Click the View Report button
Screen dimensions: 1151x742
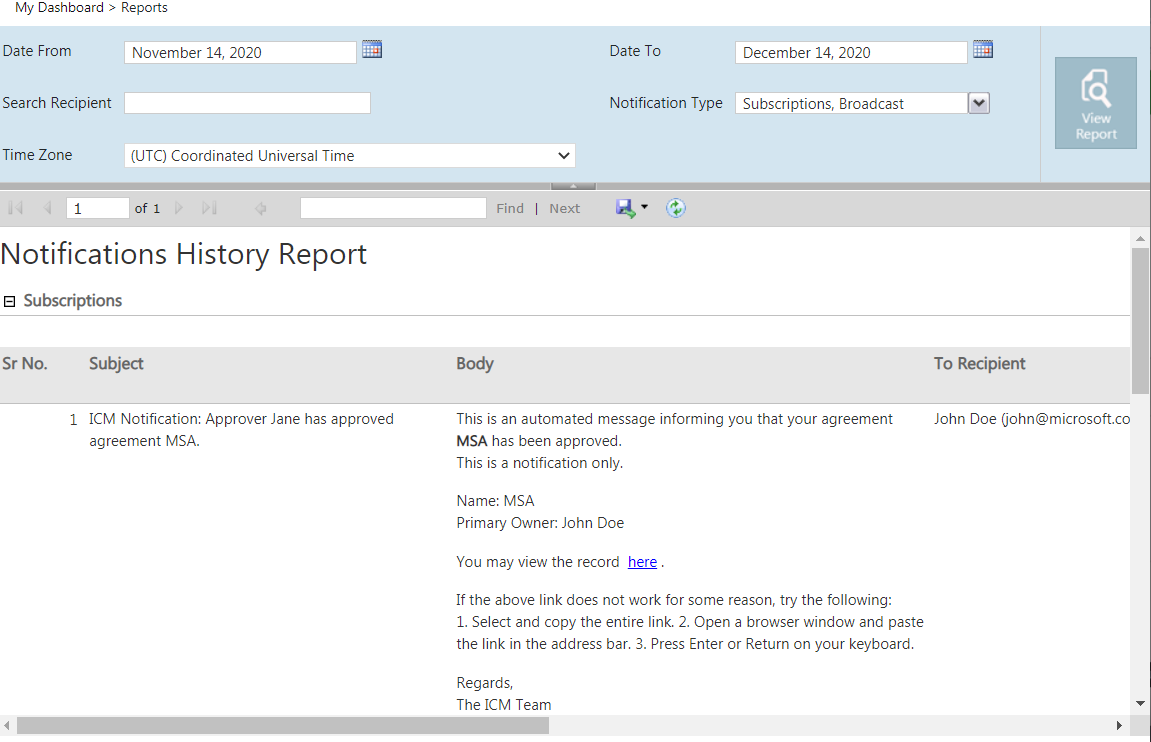click(x=1095, y=103)
